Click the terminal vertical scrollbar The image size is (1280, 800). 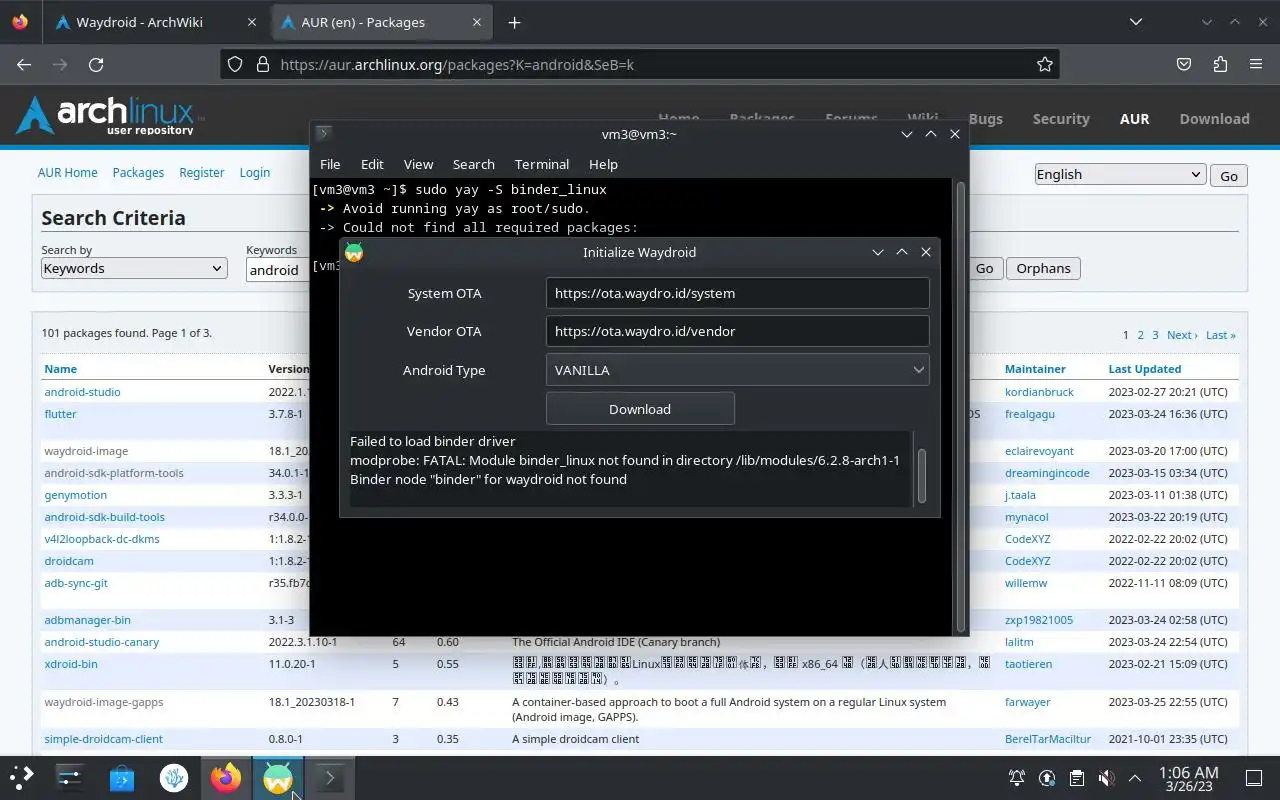click(961, 405)
